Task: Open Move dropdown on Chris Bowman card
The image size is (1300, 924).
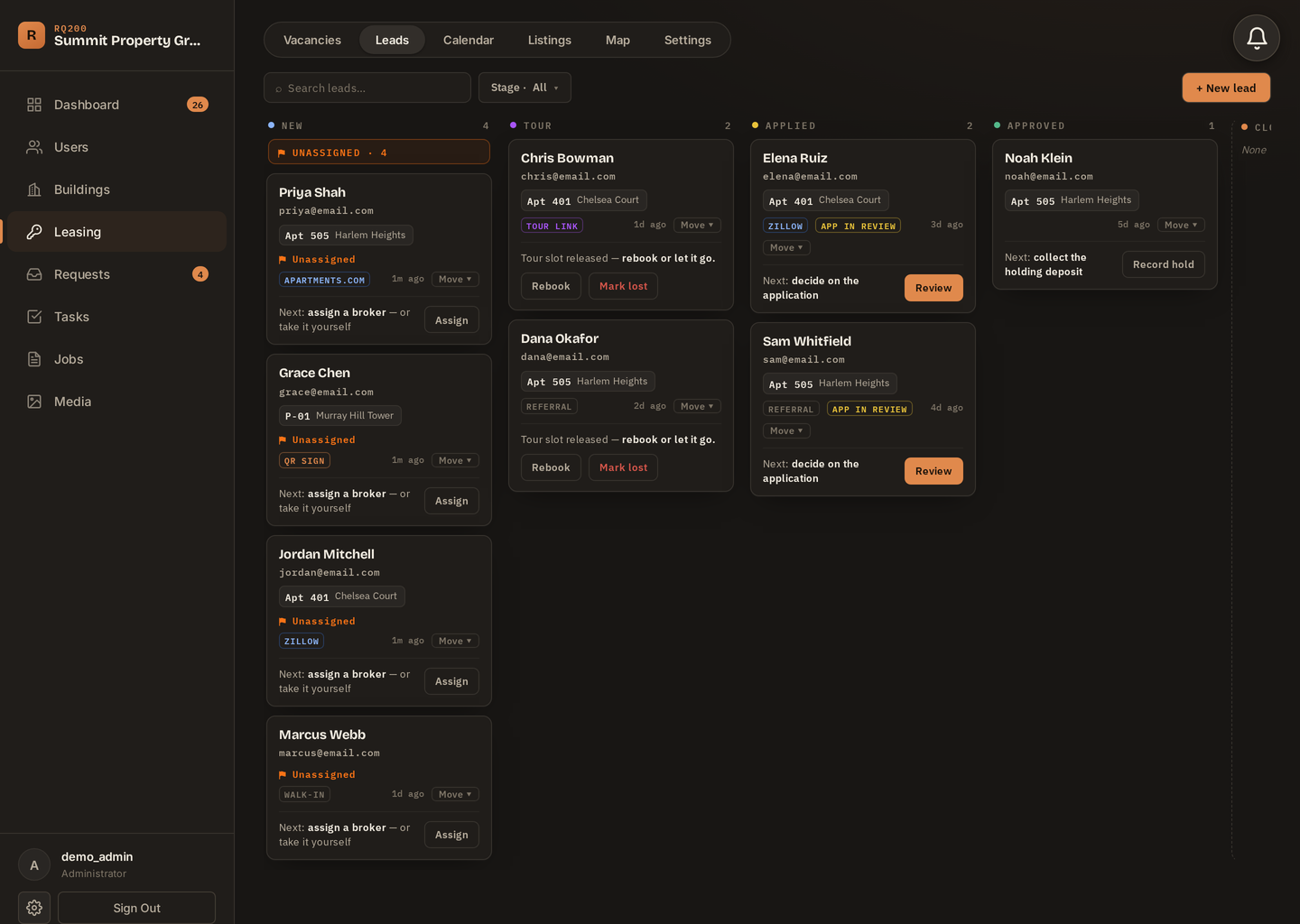Action: tap(697, 225)
